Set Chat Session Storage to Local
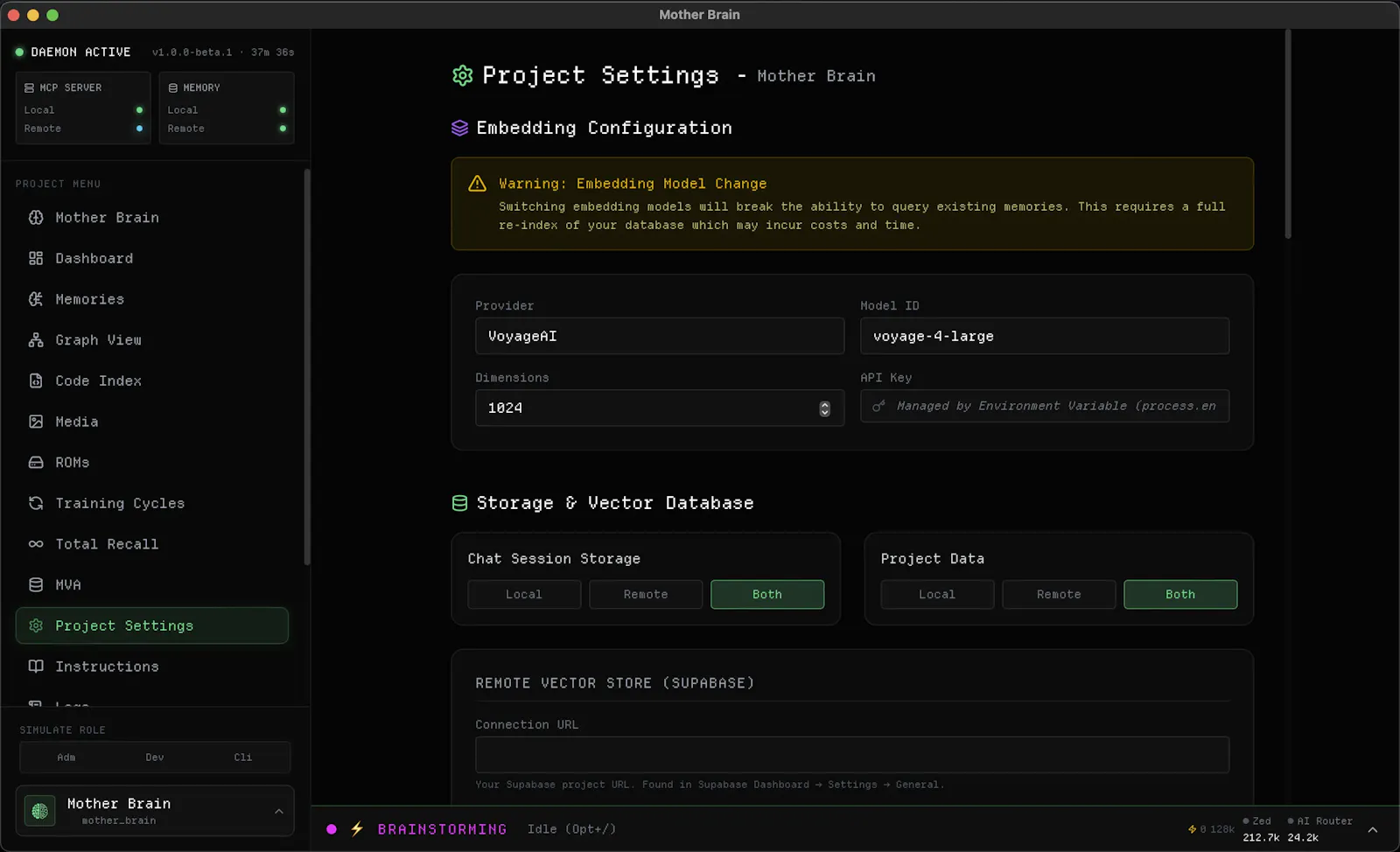The height and width of the screenshot is (852, 1400). [x=524, y=594]
